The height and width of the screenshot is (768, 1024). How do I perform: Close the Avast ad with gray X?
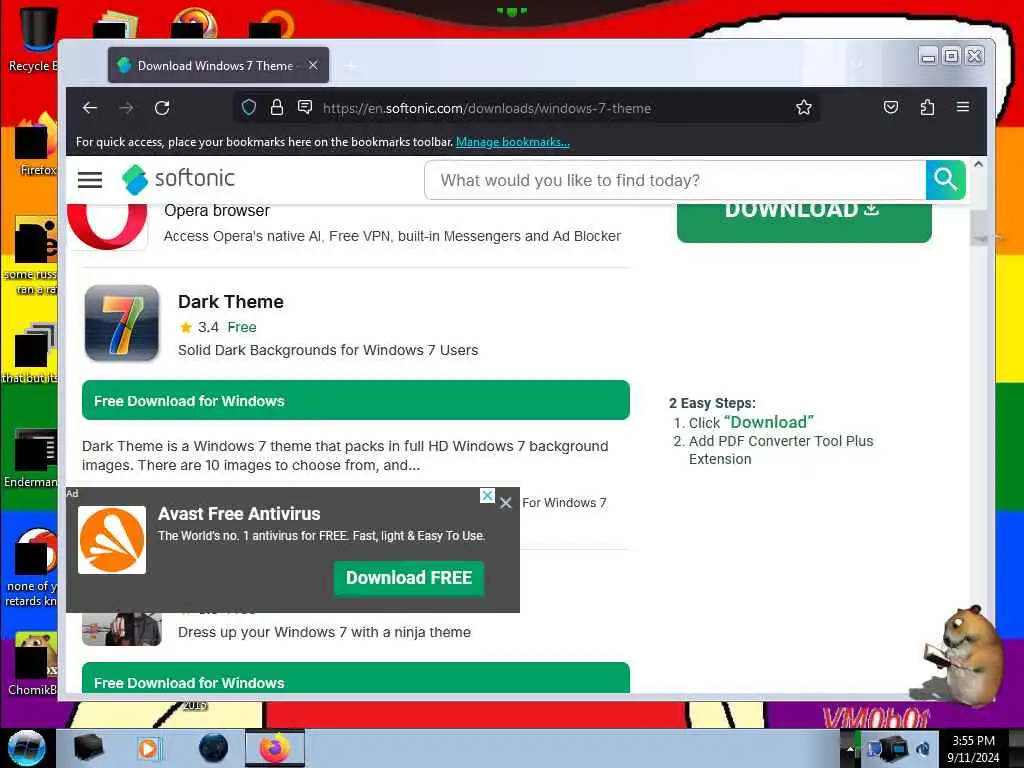[x=506, y=503]
